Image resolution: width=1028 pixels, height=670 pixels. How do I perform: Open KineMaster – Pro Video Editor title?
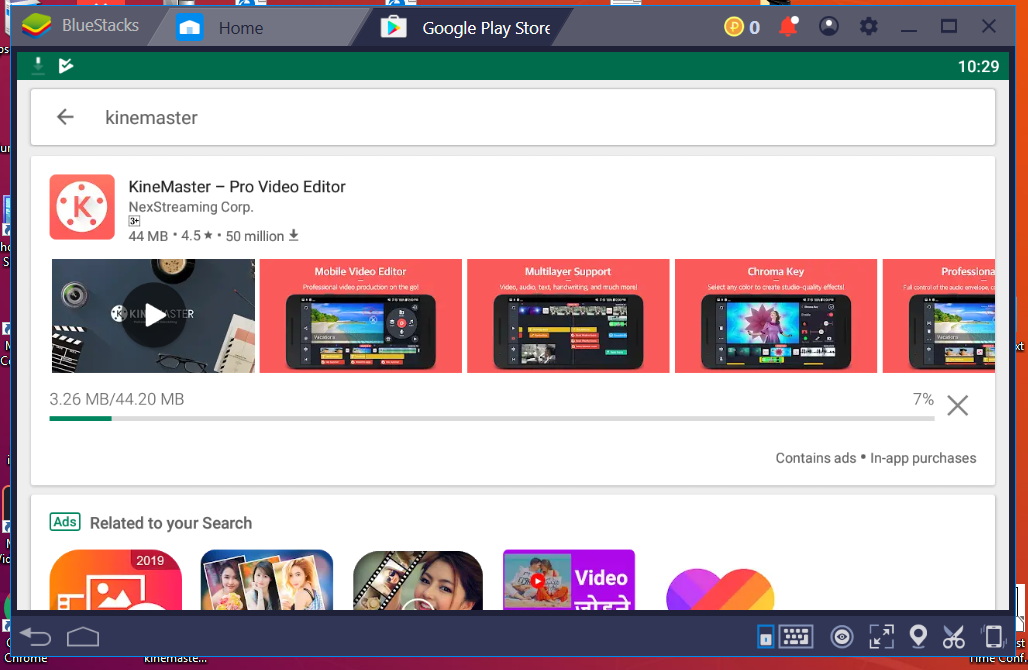coord(237,187)
